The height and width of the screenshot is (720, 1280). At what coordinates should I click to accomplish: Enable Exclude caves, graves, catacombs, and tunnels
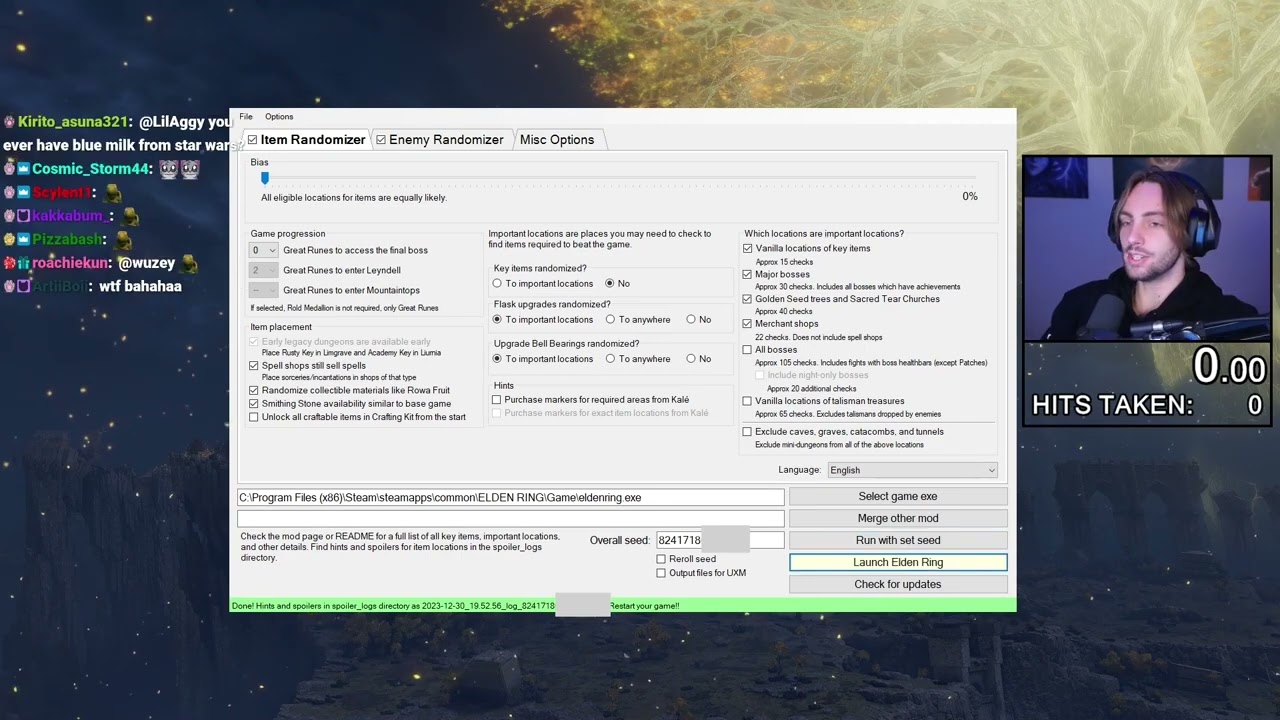coord(747,432)
